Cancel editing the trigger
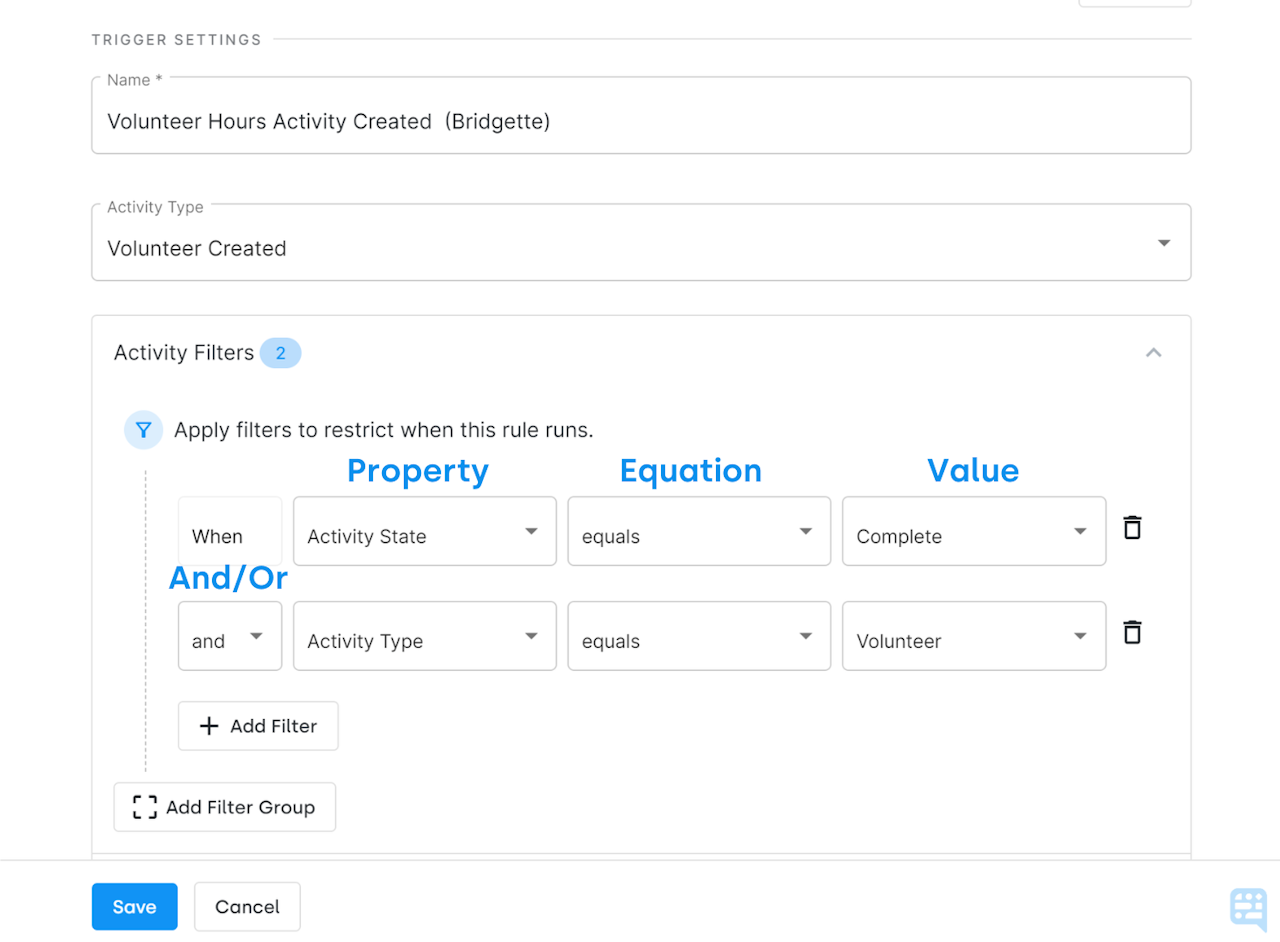 coord(246,906)
